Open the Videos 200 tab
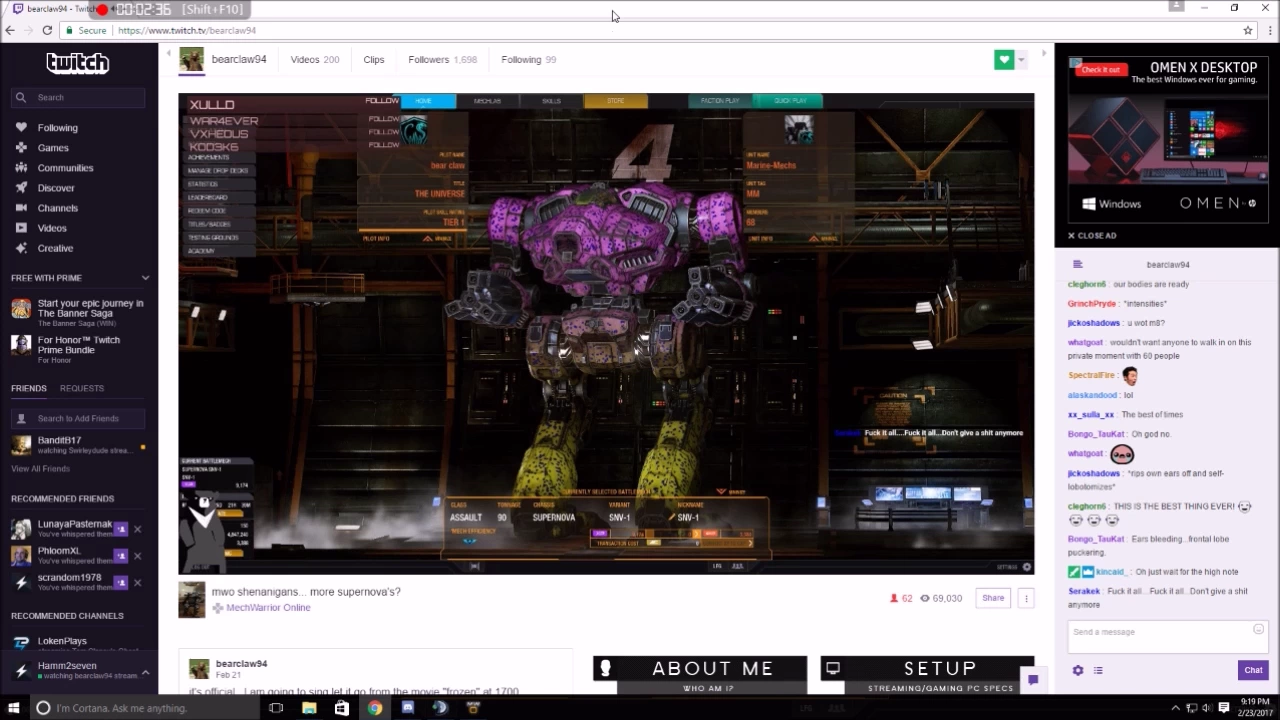The image size is (1280, 720). (315, 60)
